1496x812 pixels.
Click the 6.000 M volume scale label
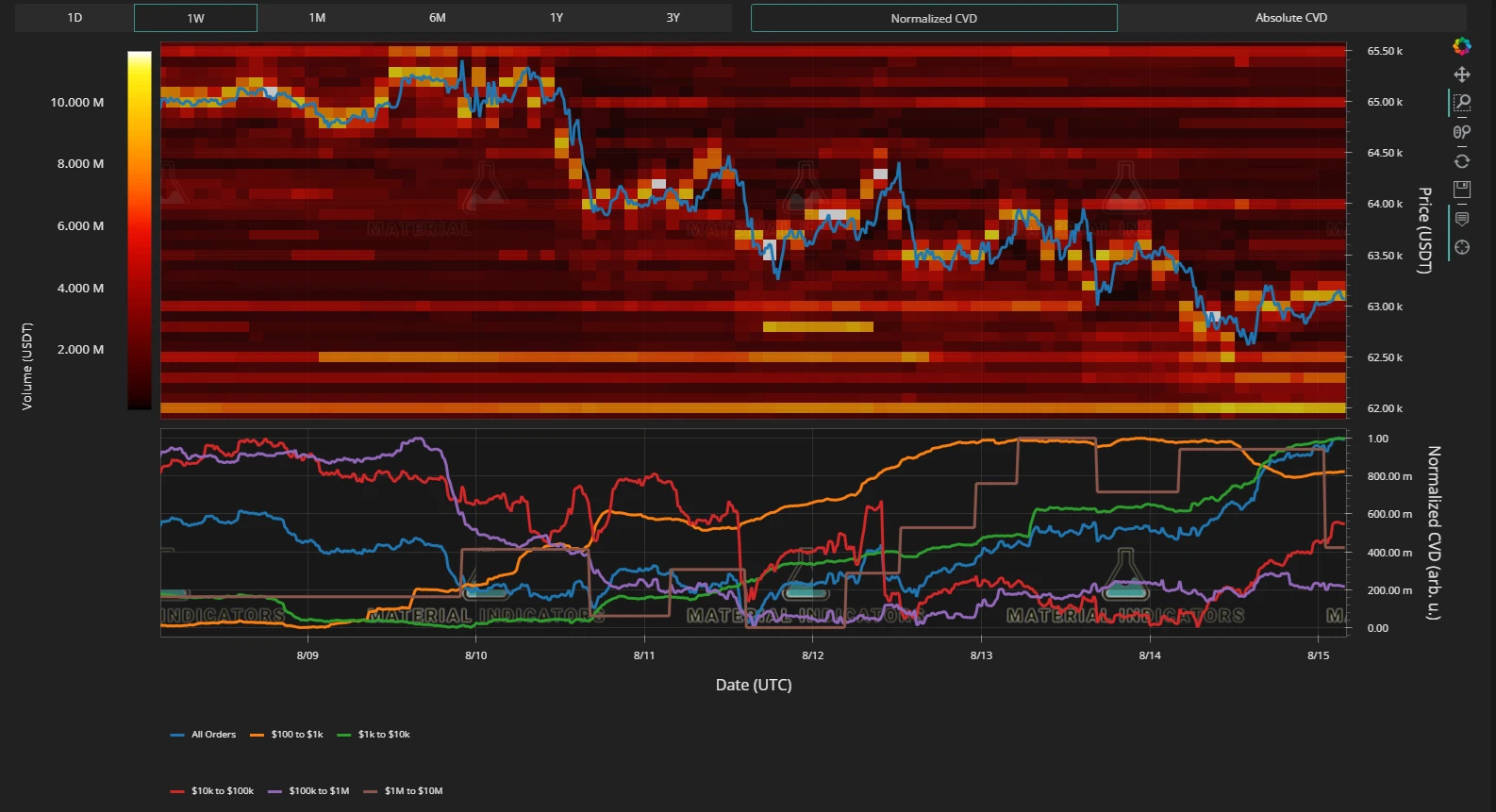coord(80,225)
